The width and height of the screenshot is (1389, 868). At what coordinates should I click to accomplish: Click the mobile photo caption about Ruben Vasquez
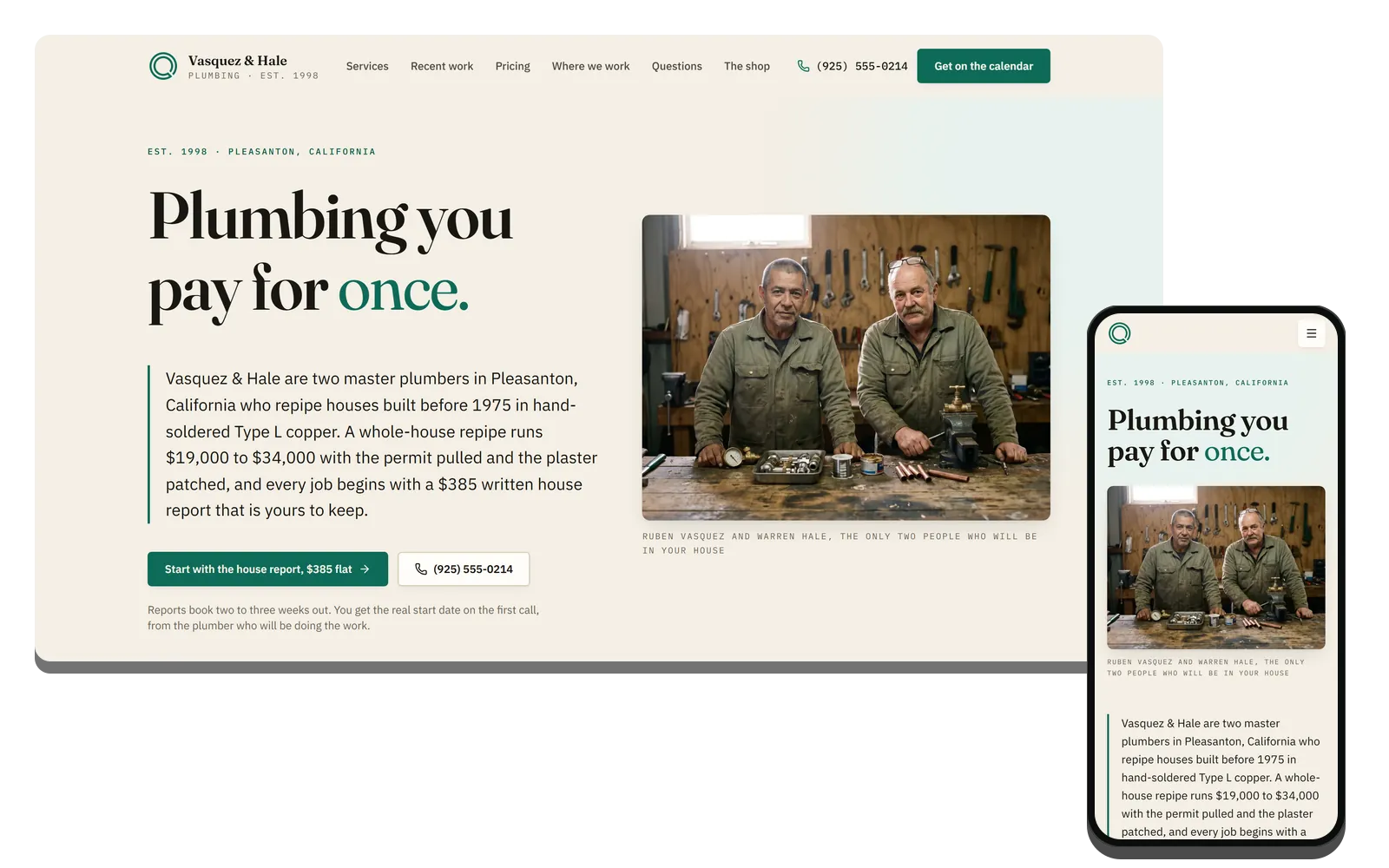[1206, 667]
